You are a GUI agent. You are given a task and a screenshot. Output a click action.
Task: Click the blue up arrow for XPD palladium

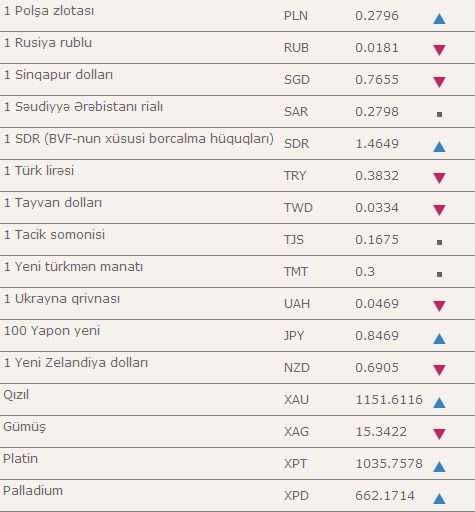[439, 499]
